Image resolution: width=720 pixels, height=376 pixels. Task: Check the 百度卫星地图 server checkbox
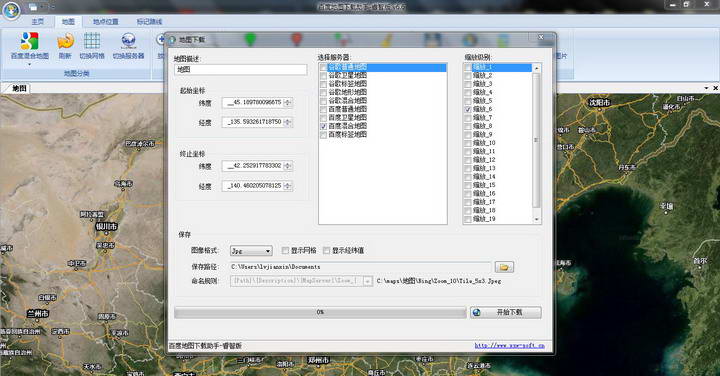coord(323,118)
